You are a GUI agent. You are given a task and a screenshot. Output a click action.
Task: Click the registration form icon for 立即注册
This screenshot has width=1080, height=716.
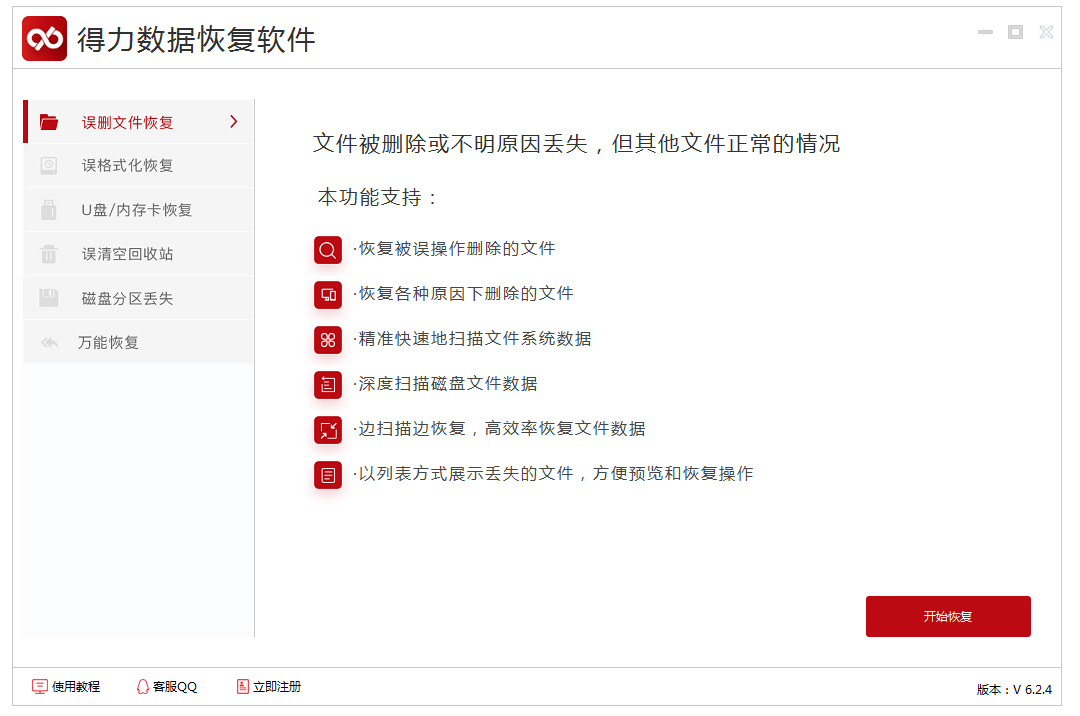242,686
